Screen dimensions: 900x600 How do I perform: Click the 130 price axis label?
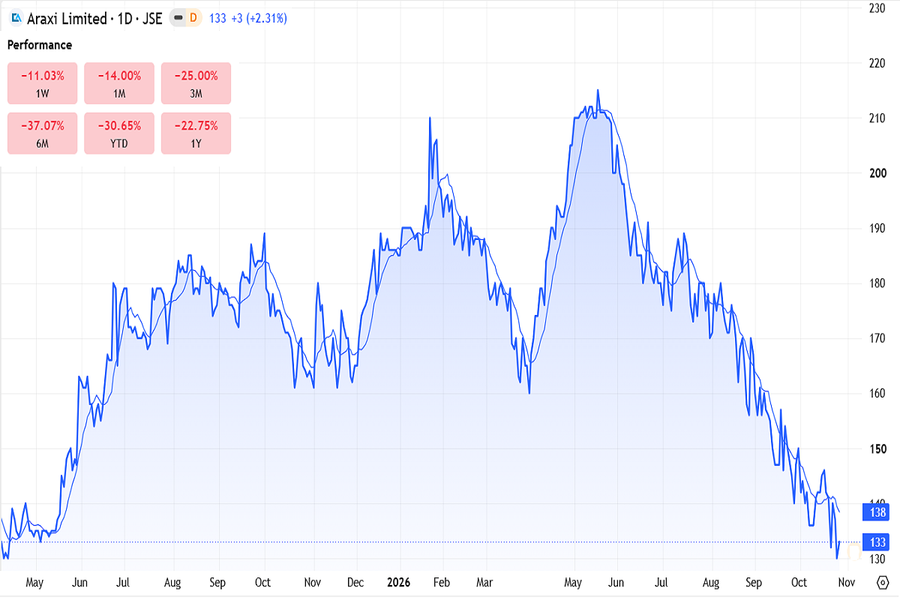877,559
